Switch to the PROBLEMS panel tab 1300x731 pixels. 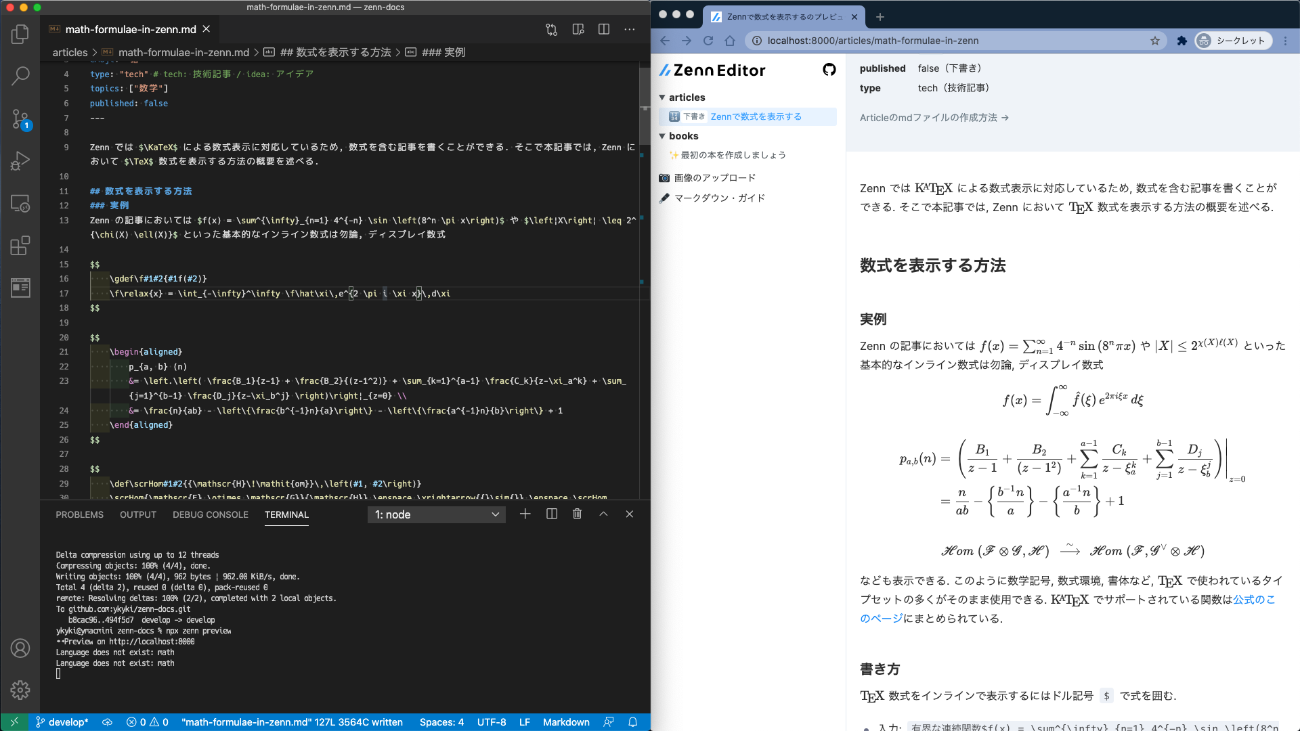79,515
